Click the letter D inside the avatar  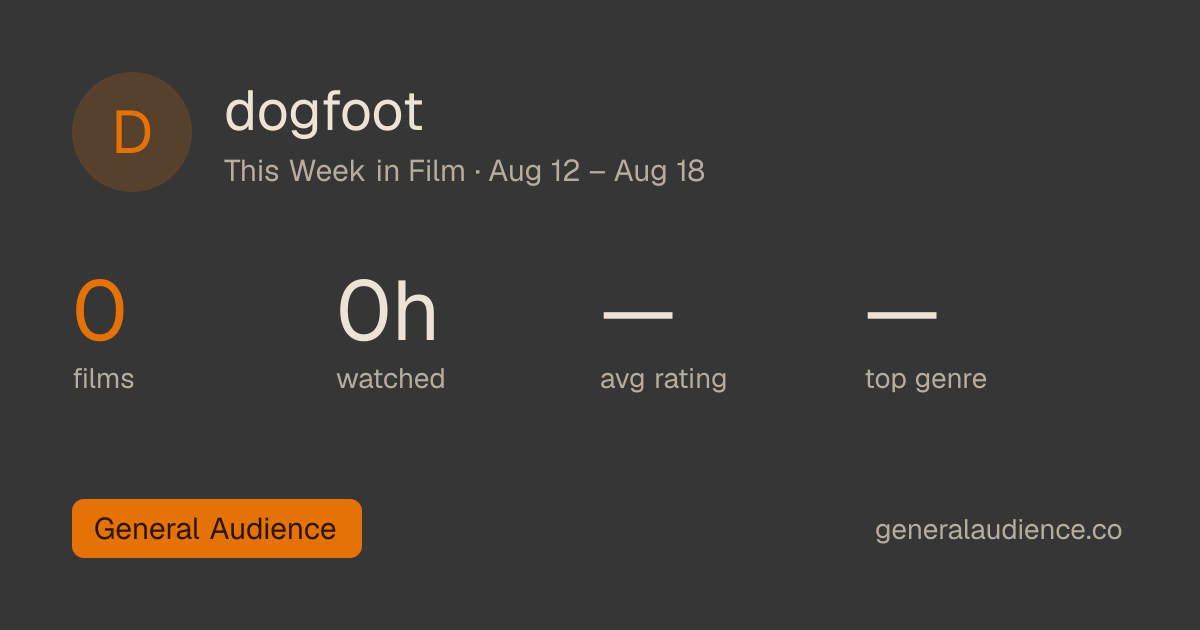click(x=132, y=133)
